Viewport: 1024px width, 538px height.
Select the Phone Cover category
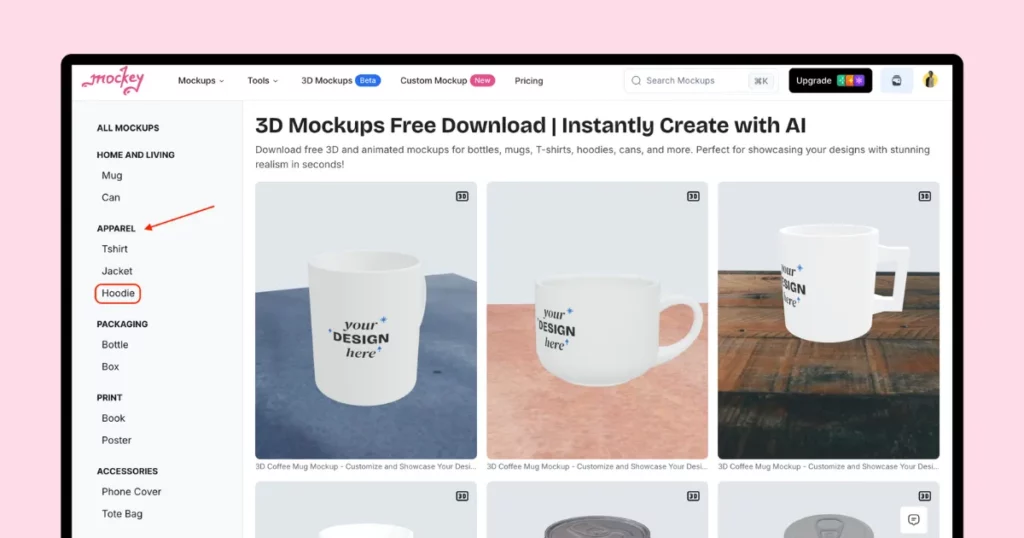131,492
